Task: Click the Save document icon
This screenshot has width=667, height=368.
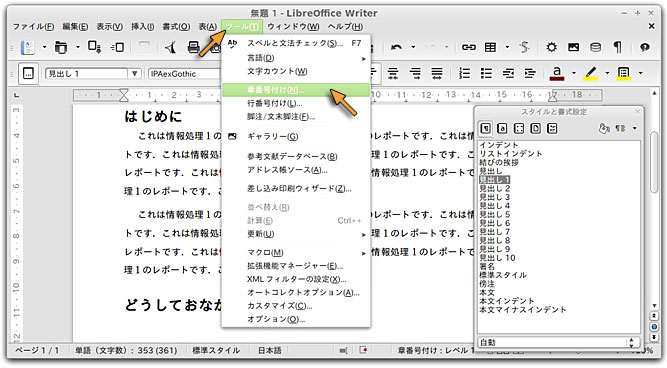Action: [94, 47]
